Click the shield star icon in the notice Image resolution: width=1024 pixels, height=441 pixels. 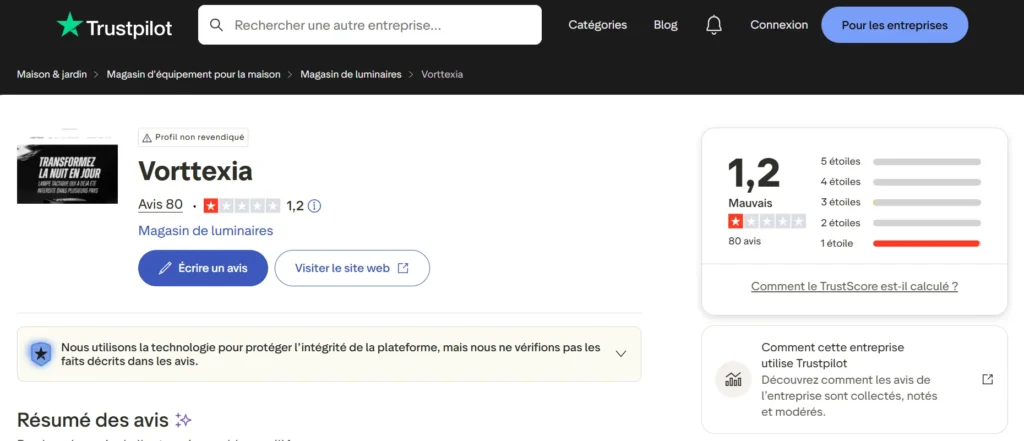tap(41, 354)
